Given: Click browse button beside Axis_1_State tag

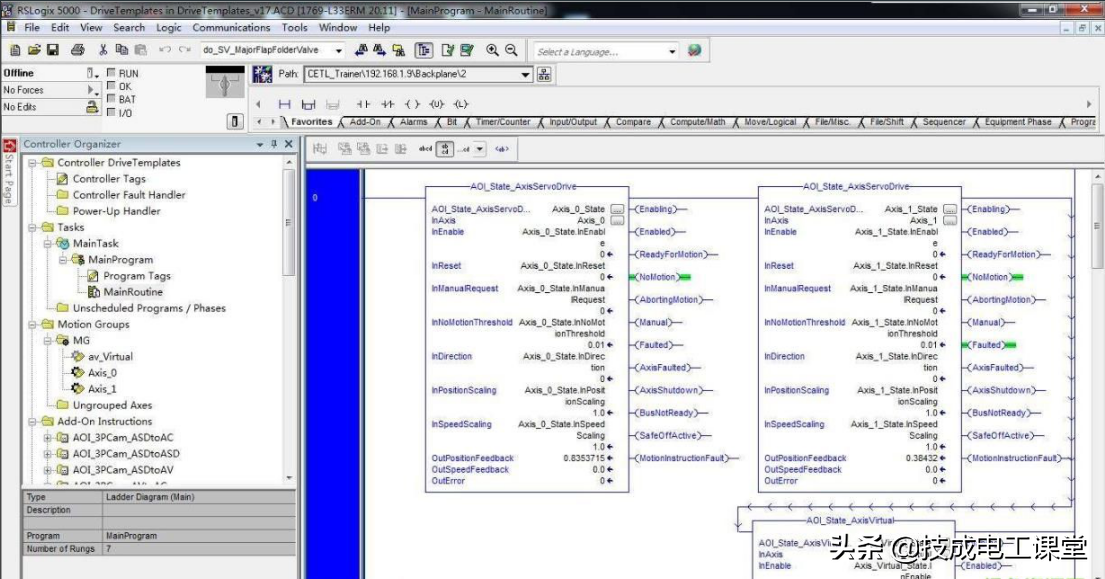Looking at the screenshot, I should (949, 209).
